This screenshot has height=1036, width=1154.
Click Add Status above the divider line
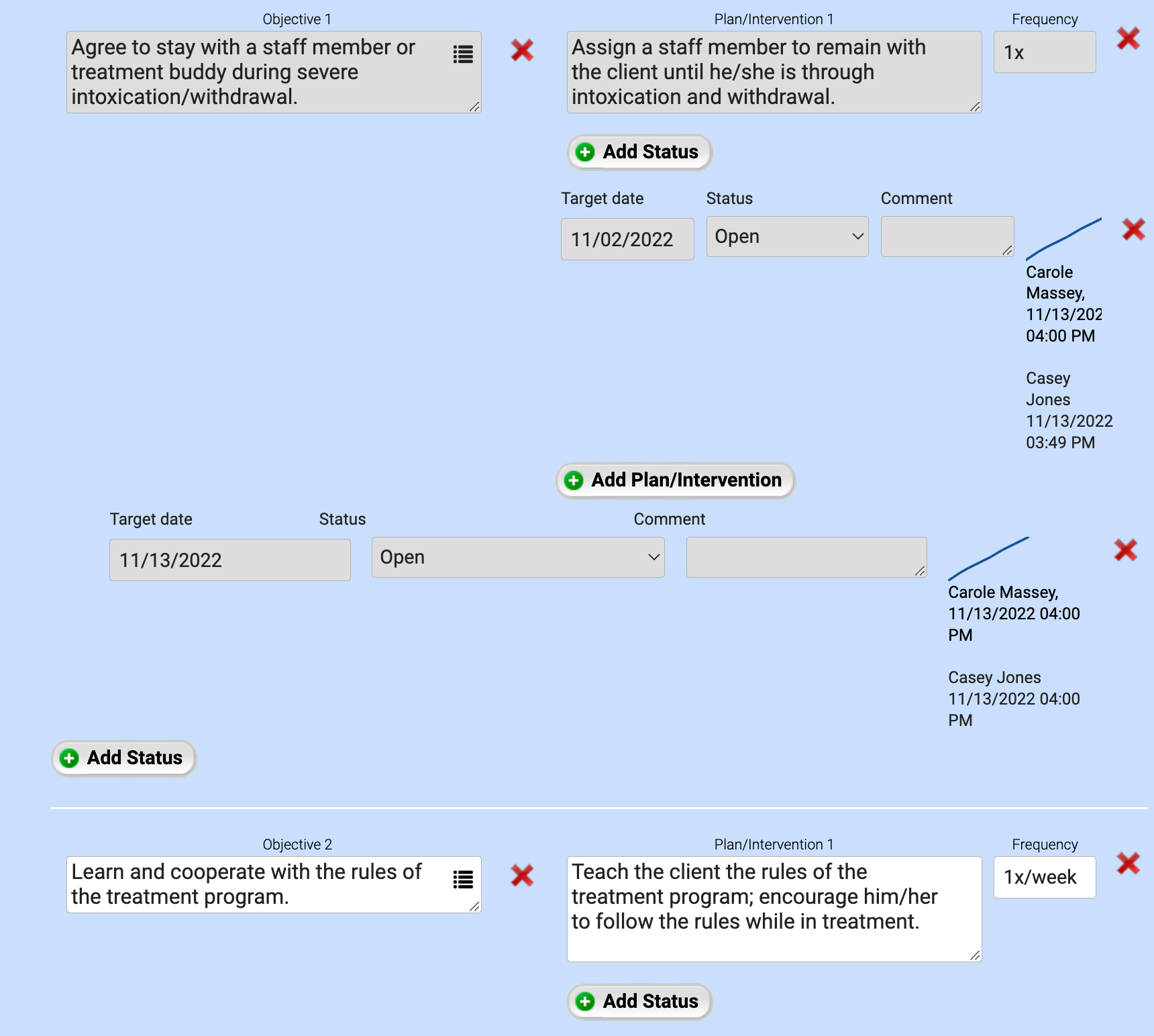point(123,758)
